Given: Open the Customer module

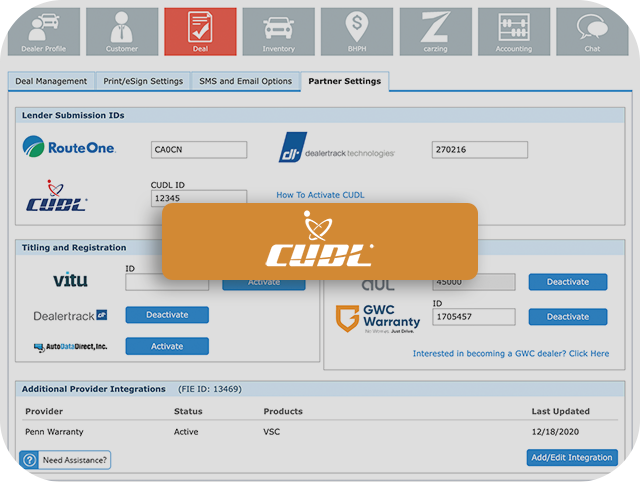Looking at the screenshot, I should [122, 31].
